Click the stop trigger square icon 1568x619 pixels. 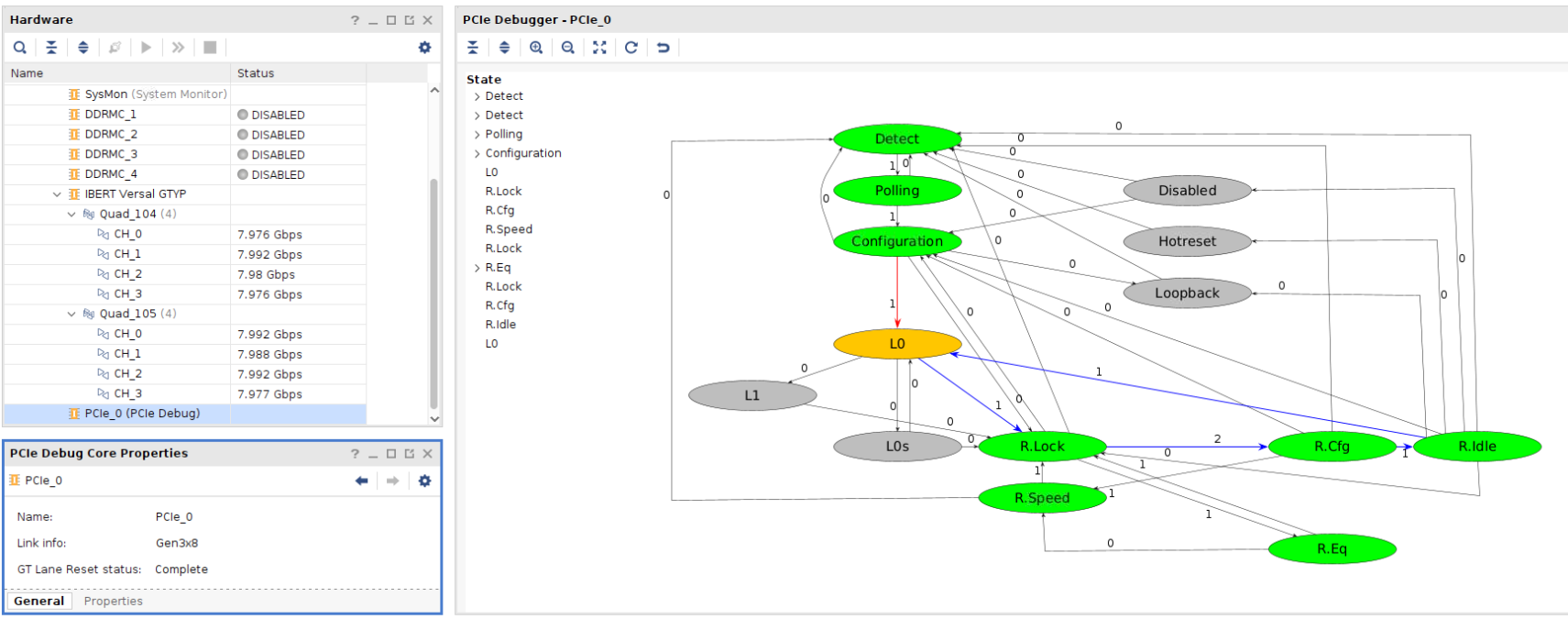(x=210, y=48)
